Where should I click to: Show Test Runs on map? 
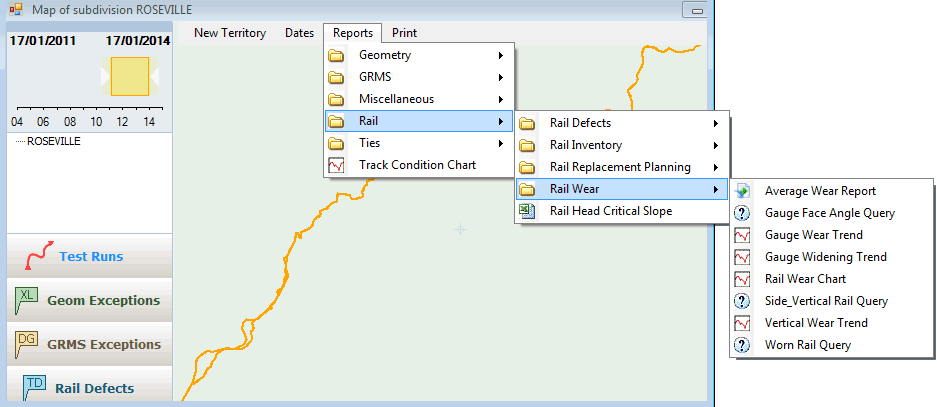(x=90, y=256)
